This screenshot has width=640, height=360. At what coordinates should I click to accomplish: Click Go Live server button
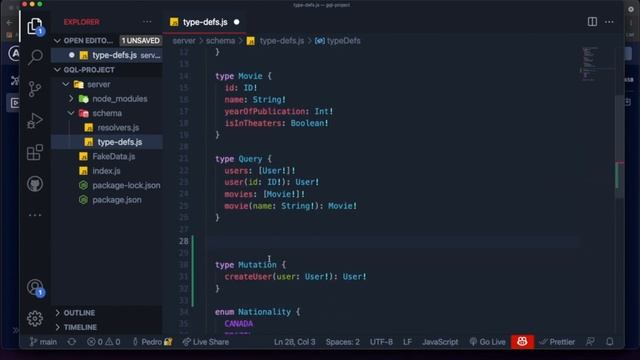click(487, 342)
